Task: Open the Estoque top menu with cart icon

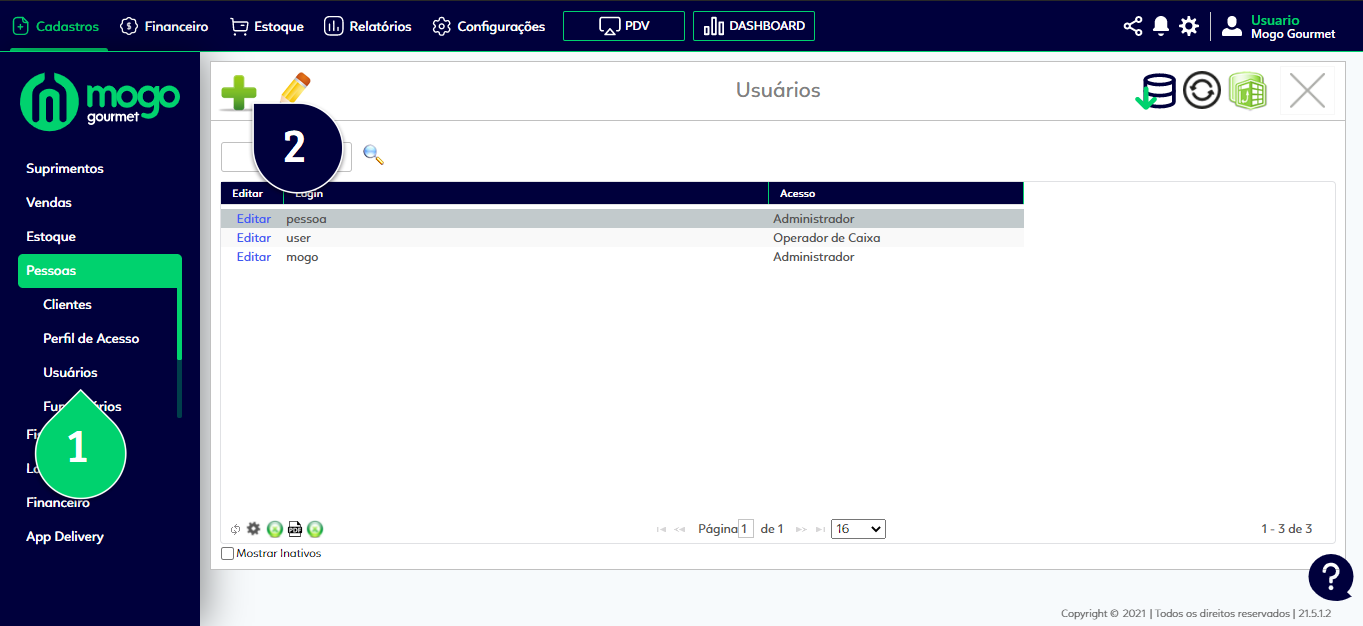Action: (266, 26)
